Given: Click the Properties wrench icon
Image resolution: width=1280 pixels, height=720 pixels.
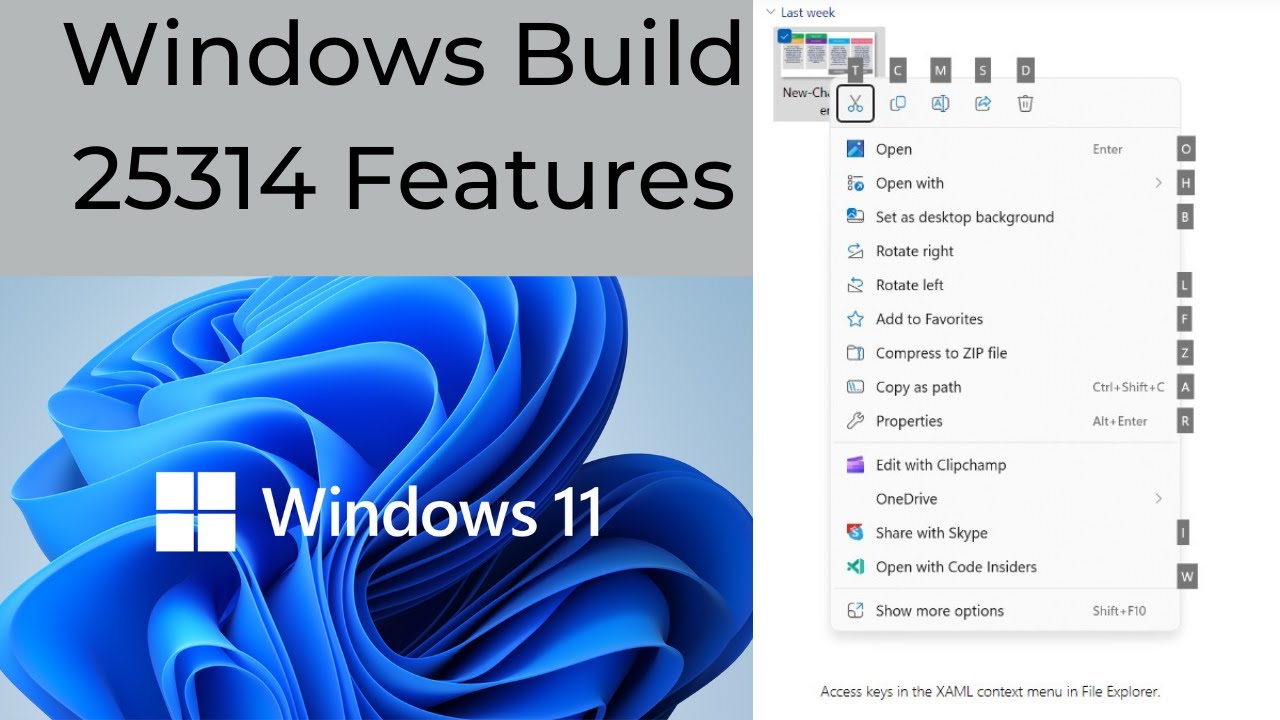Looking at the screenshot, I should pyautogui.click(x=855, y=421).
